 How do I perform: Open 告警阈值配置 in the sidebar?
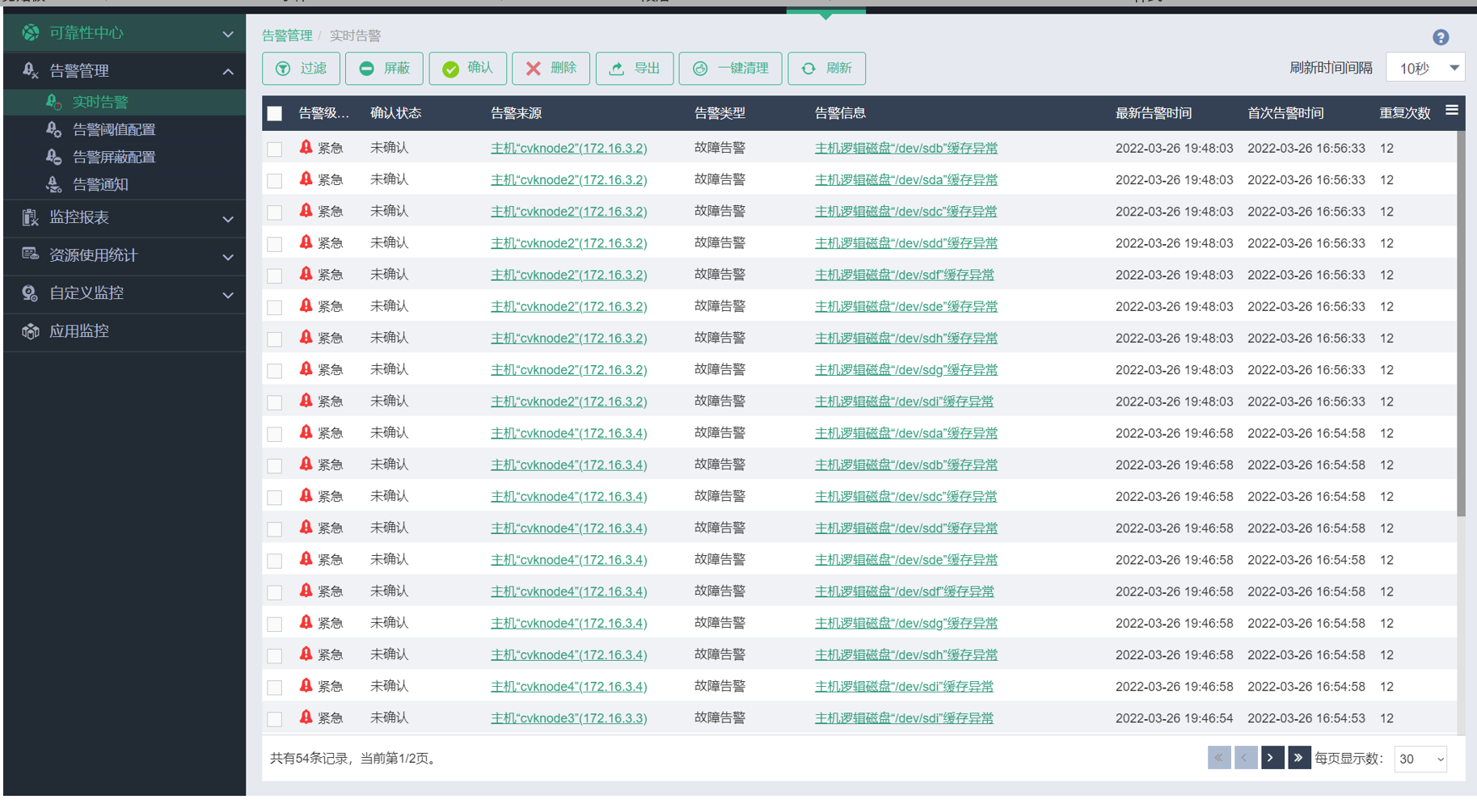[x=113, y=129]
